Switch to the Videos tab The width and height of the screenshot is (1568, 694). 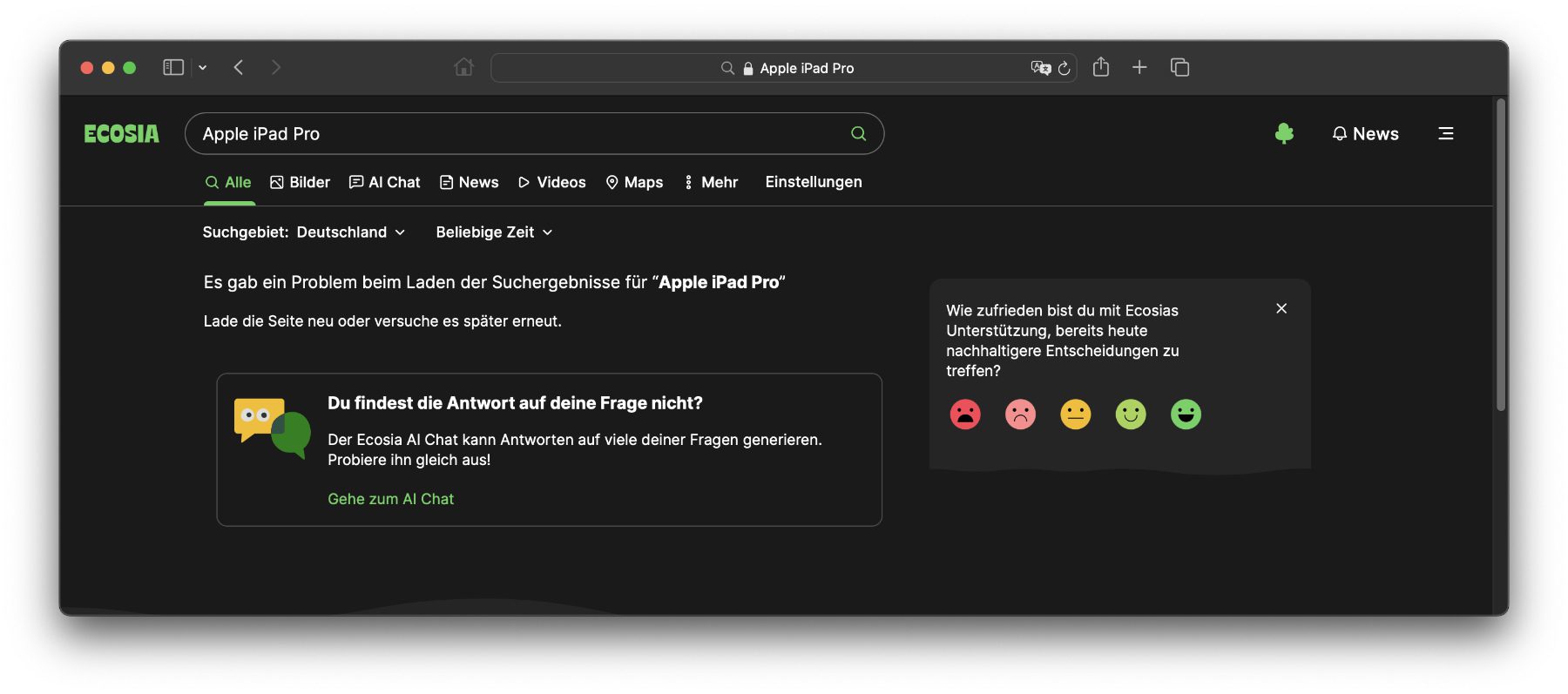tap(552, 182)
